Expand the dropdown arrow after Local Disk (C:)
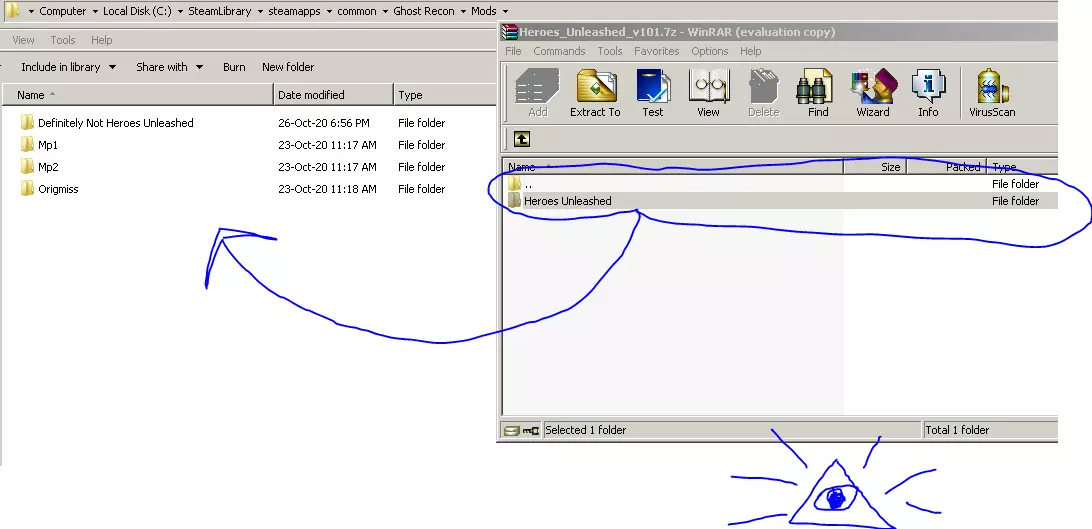This screenshot has height=529, width=1092. 180,11
